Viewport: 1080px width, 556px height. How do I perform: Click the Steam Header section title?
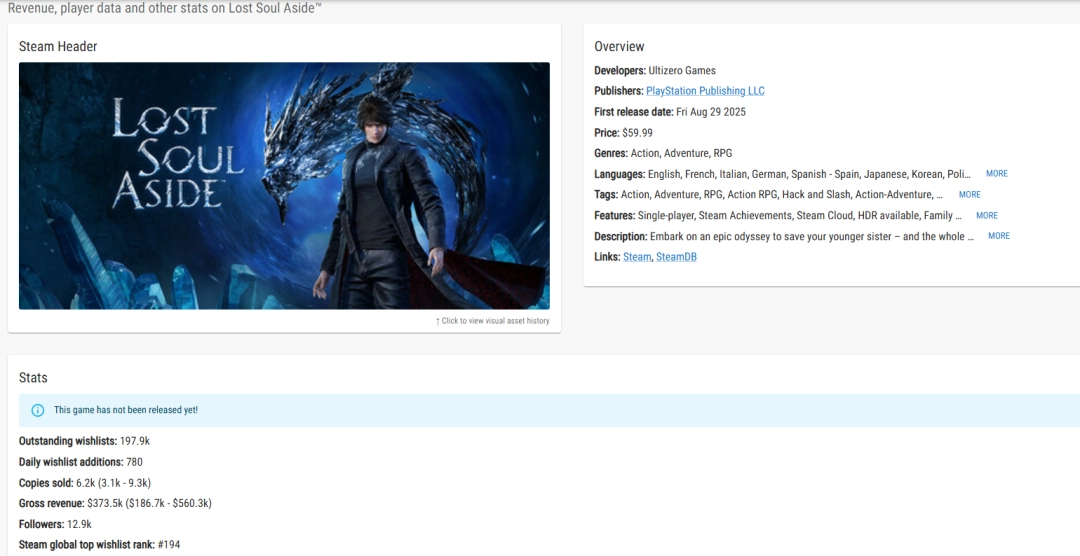[x=58, y=46]
